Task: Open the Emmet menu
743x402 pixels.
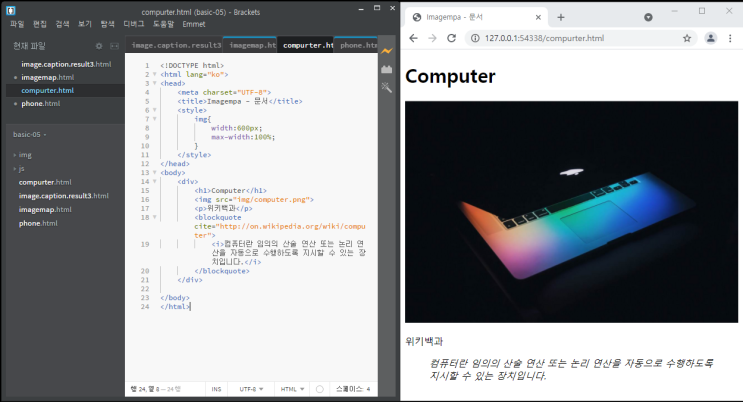Action: 194,24
